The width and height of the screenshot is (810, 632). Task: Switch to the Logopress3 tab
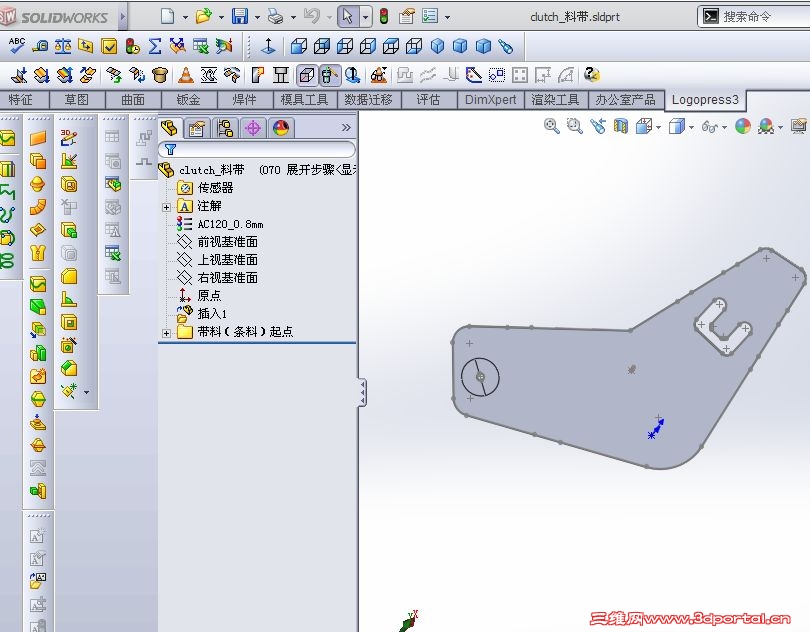point(705,100)
